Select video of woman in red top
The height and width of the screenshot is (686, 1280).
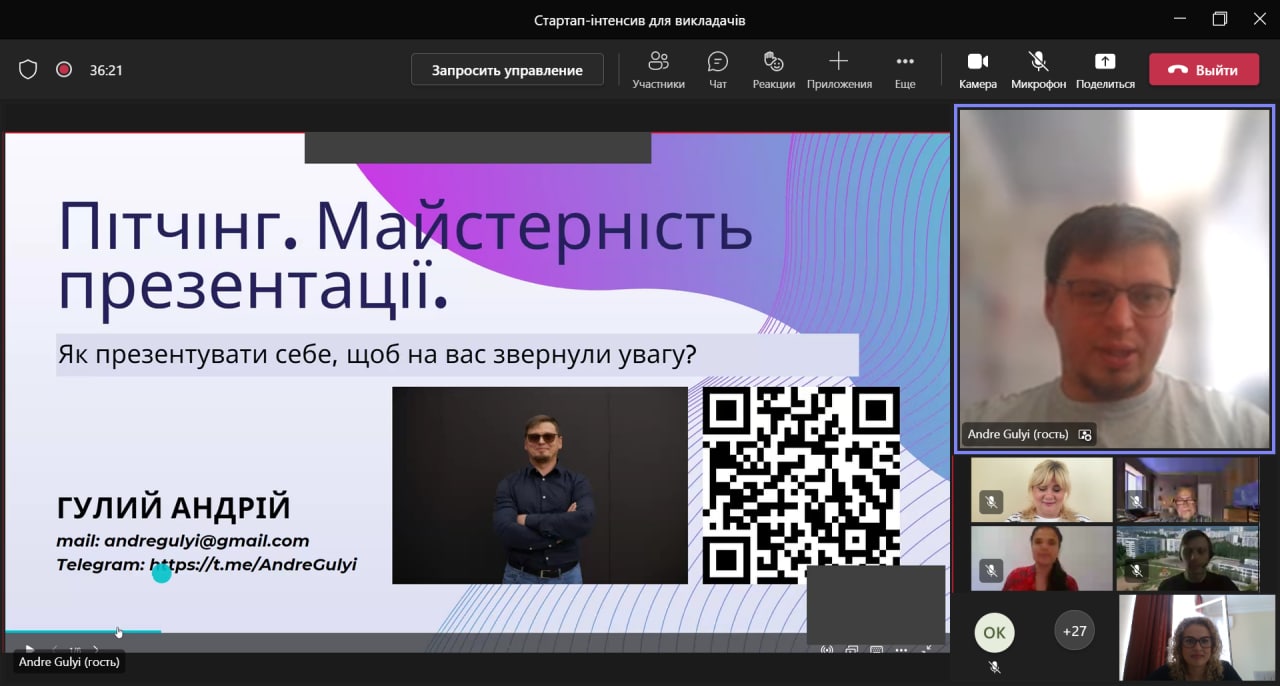tap(1041, 559)
